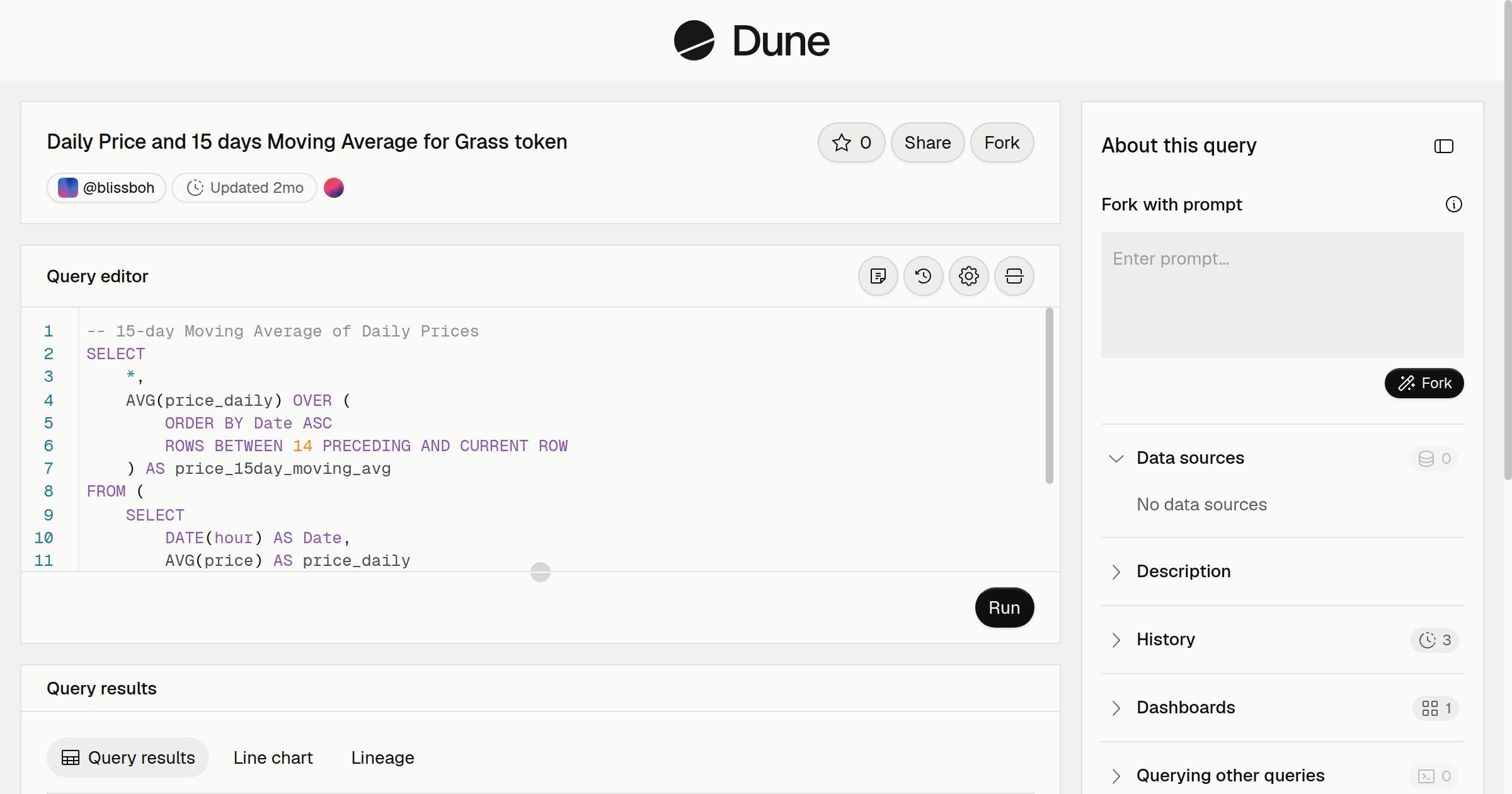This screenshot has height=794, width=1512.
Task: Open query version history clock icon
Action: 923,276
